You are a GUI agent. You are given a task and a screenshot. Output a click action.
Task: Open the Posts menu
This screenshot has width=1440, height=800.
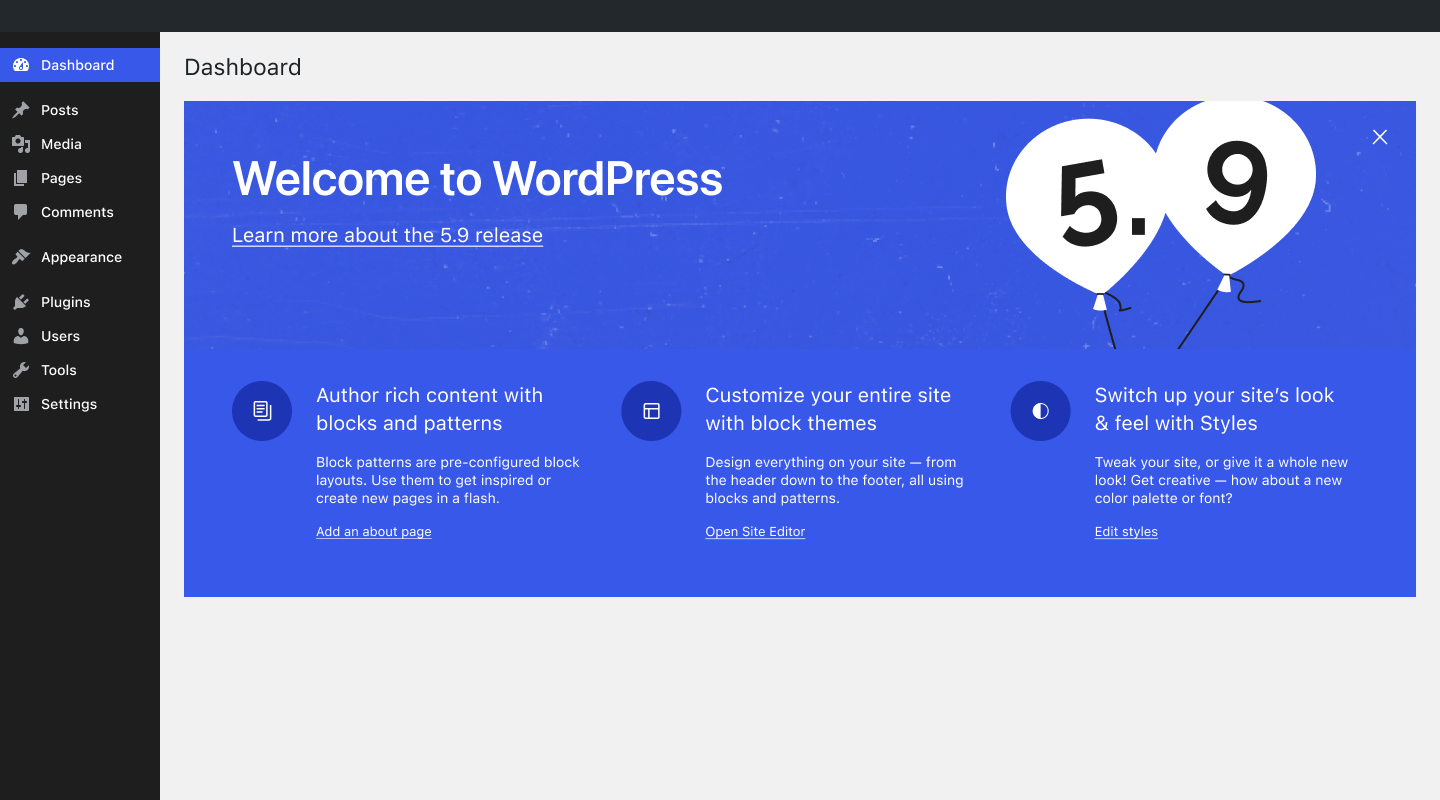click(80, 110)
